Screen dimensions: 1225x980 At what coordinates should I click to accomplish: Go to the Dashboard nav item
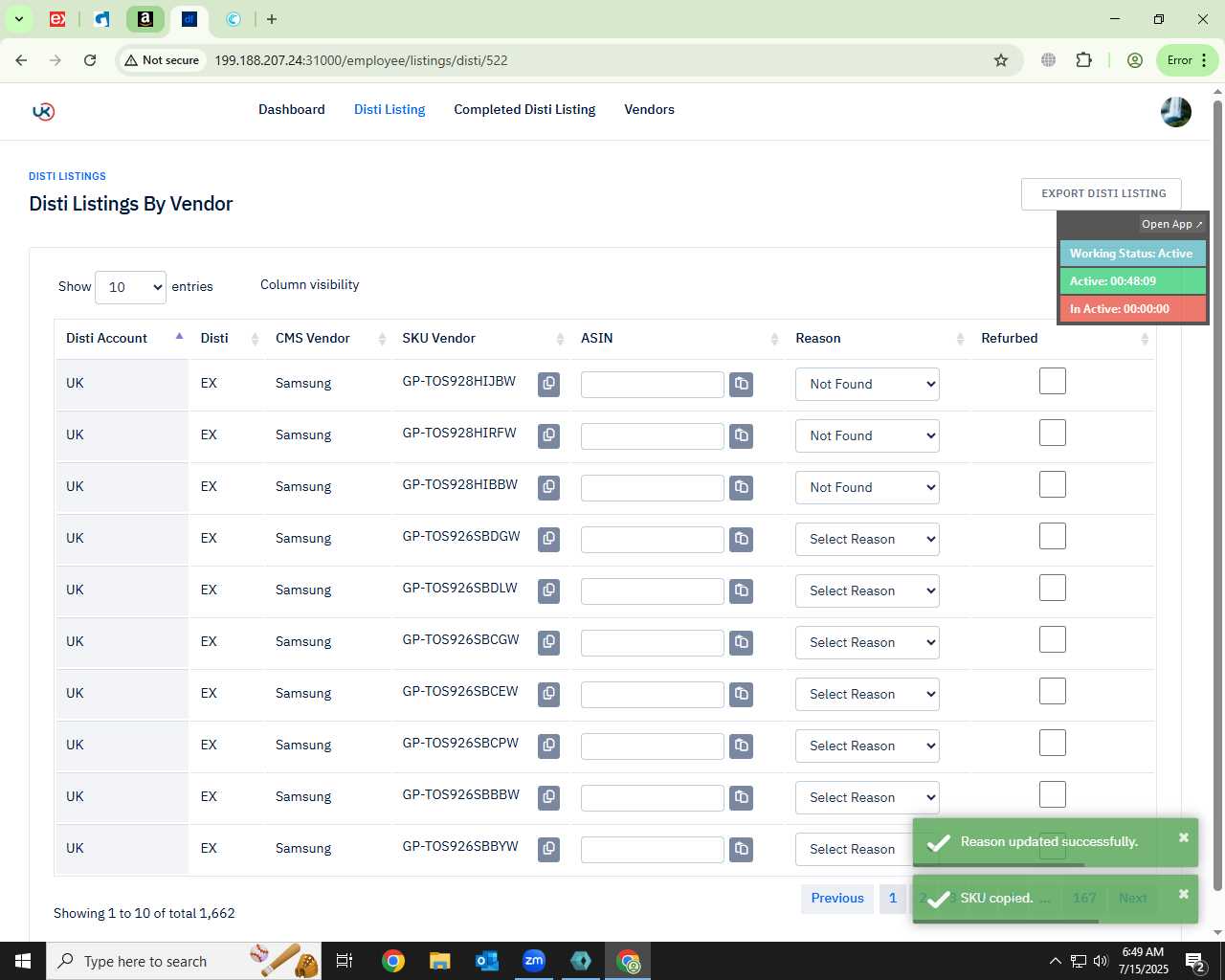[x=292, y=110]
